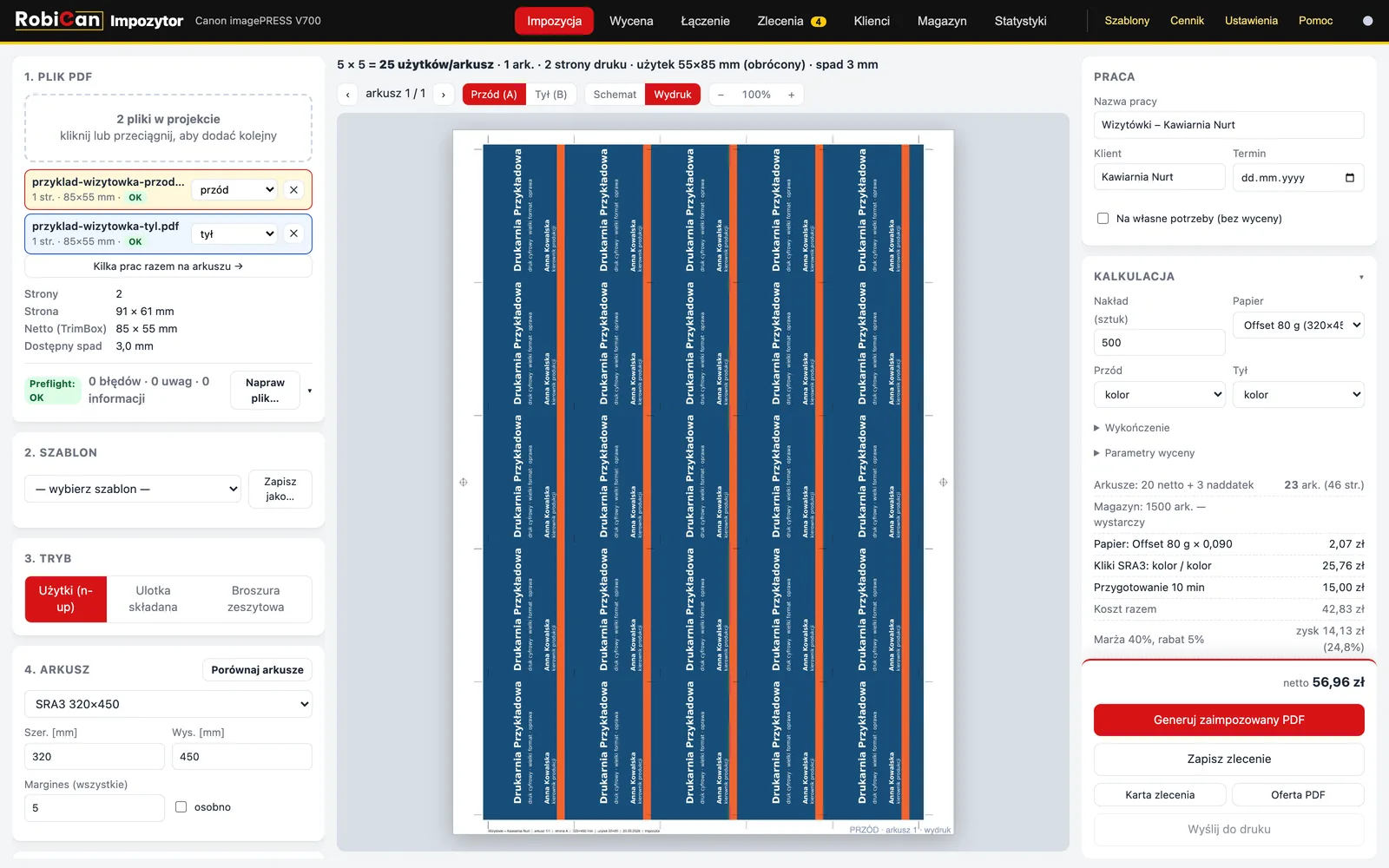Open Papier Offset 80 g dropdown

pos(1299,325)
